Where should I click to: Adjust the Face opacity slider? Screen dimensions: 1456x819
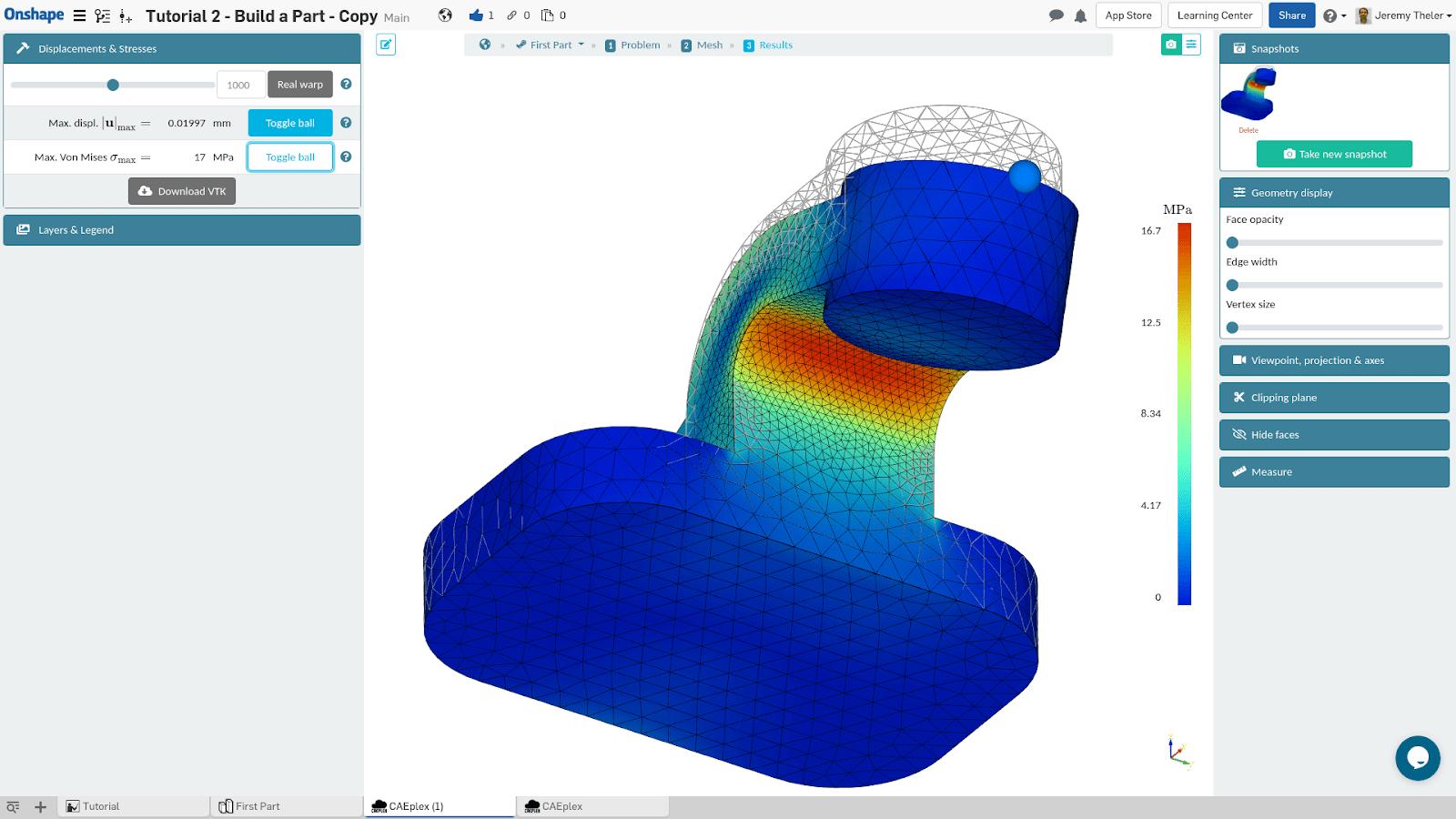click(1233, 242)
